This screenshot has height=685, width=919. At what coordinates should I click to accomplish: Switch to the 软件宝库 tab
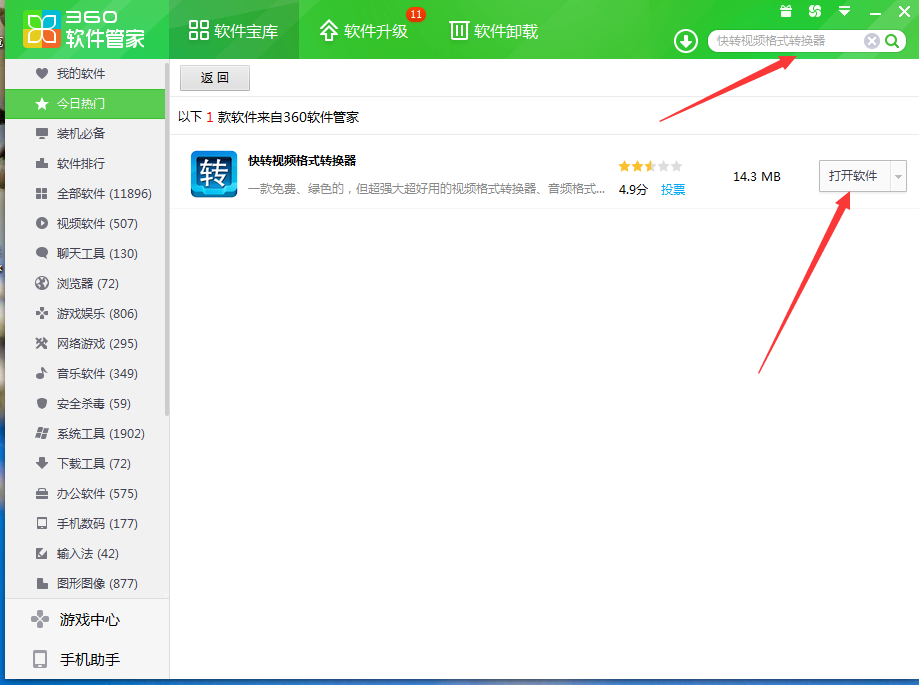(x=233, y=30)
